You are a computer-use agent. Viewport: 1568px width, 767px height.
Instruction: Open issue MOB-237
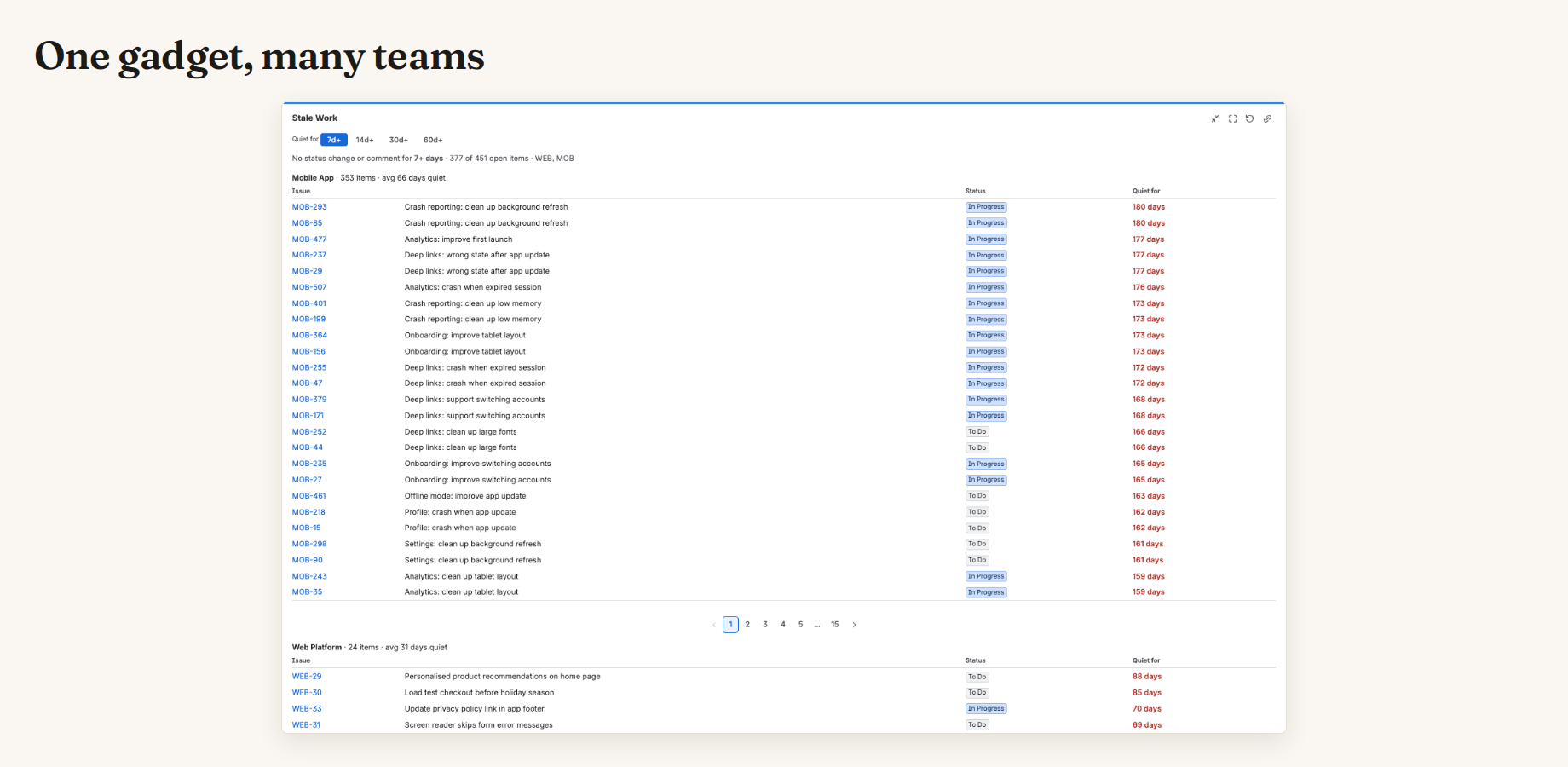309,255
